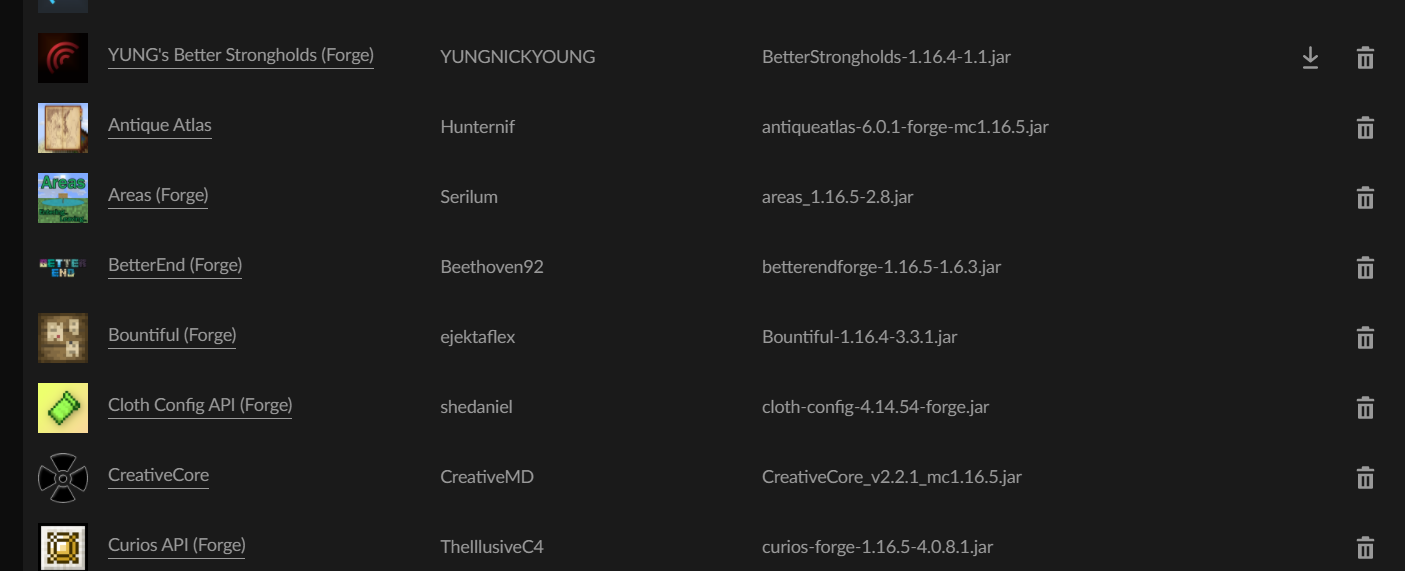Delete the BetterEnd (Forge) mod
This screenshot has width=1405, height=571.
[x=1365, y=268]
